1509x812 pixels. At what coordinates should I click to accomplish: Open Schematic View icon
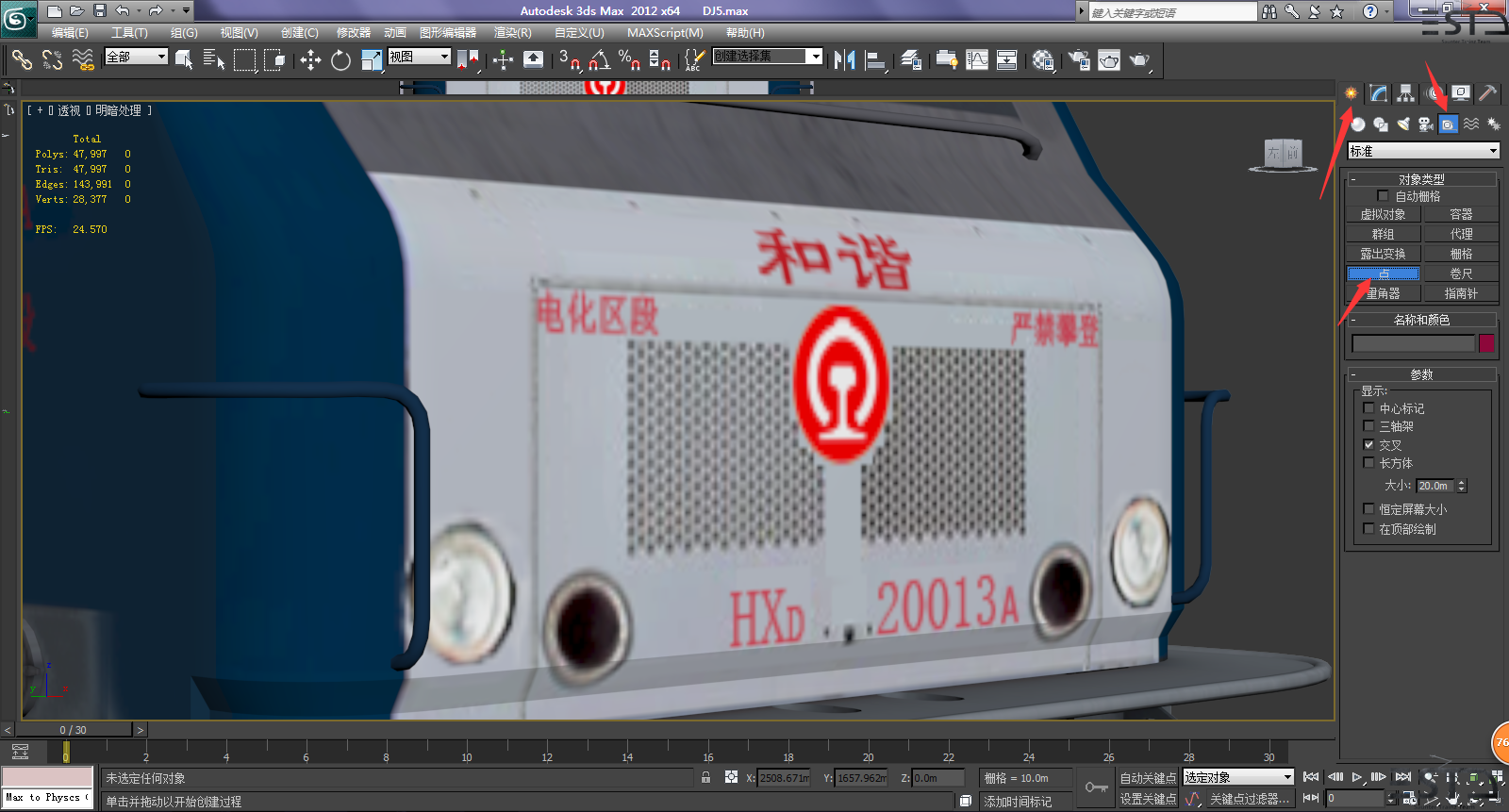1007,60
